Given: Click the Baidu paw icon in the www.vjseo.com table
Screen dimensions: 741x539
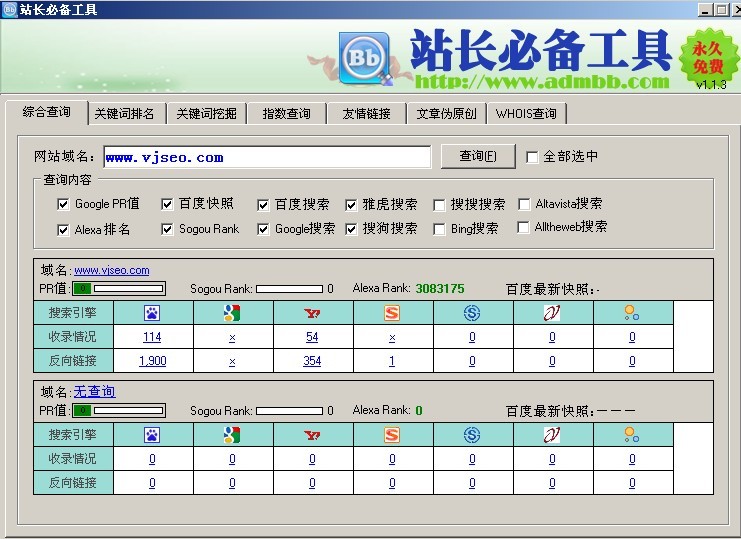Looking at the screenshot, I should [152, 313].
